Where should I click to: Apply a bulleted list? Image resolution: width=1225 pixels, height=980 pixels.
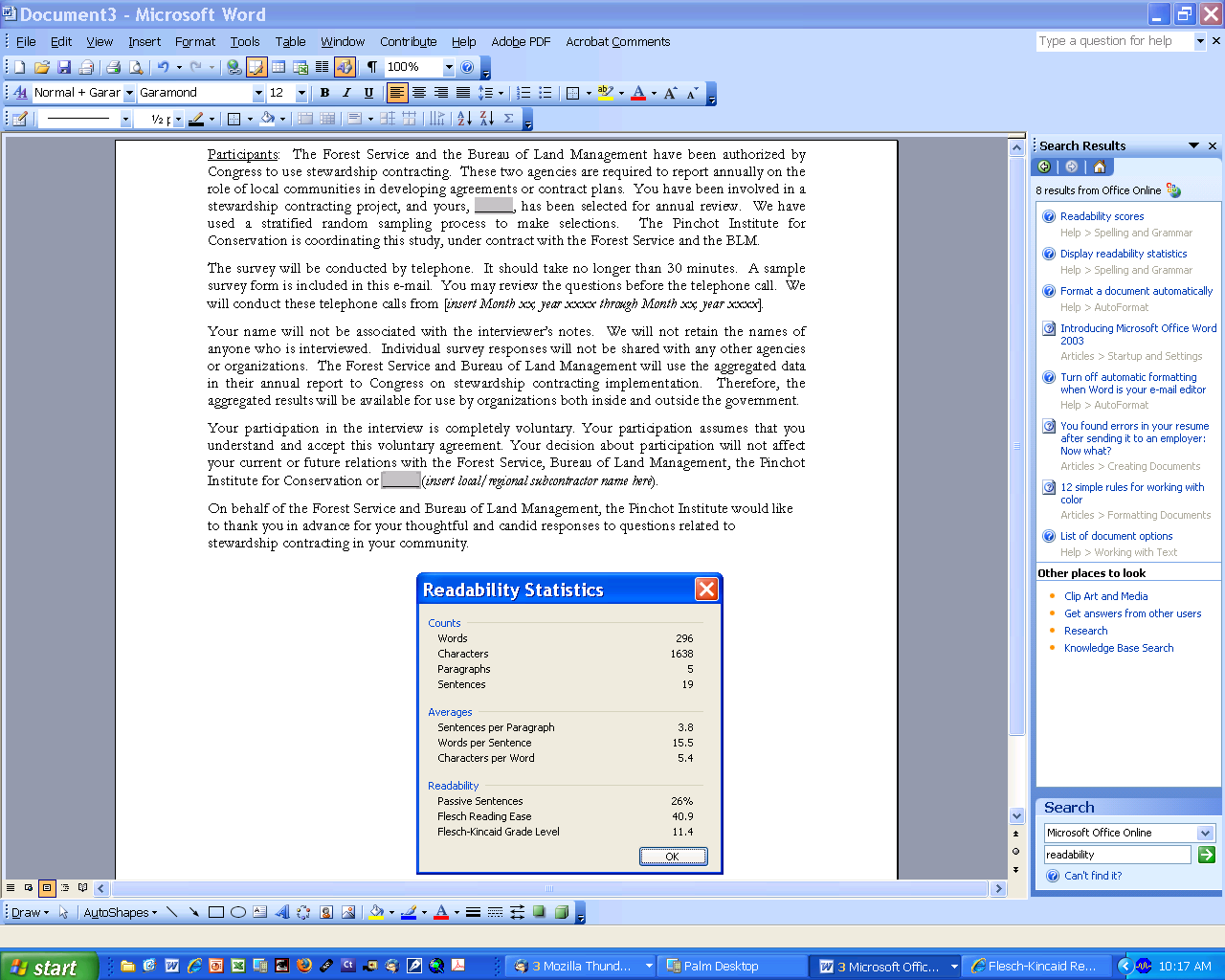[546, 93]
